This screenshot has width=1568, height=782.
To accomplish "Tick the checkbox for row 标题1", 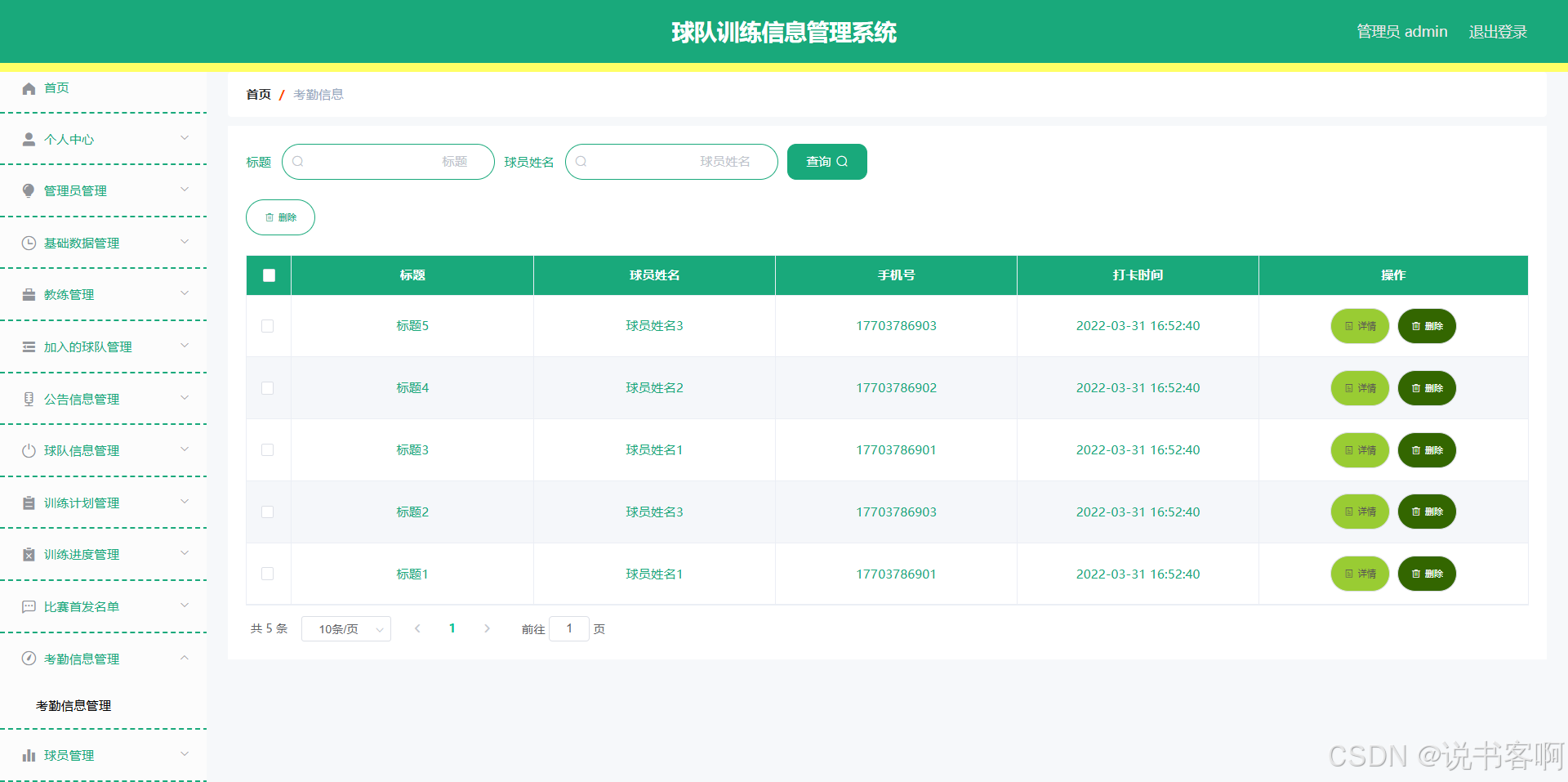I will (267, 574).
